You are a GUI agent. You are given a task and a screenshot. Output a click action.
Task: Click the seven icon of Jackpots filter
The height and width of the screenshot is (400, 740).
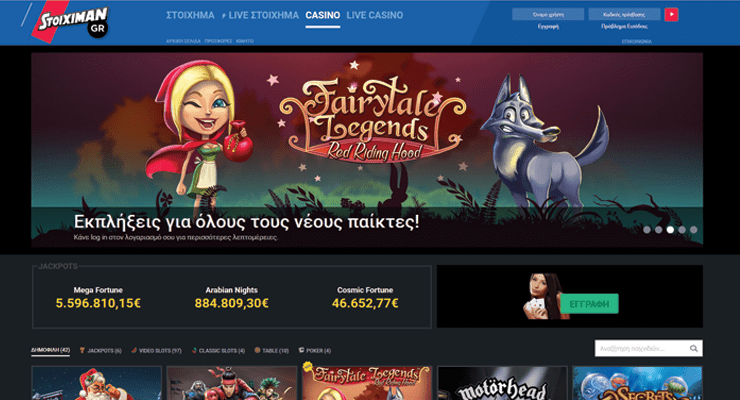tap(82, 350)
